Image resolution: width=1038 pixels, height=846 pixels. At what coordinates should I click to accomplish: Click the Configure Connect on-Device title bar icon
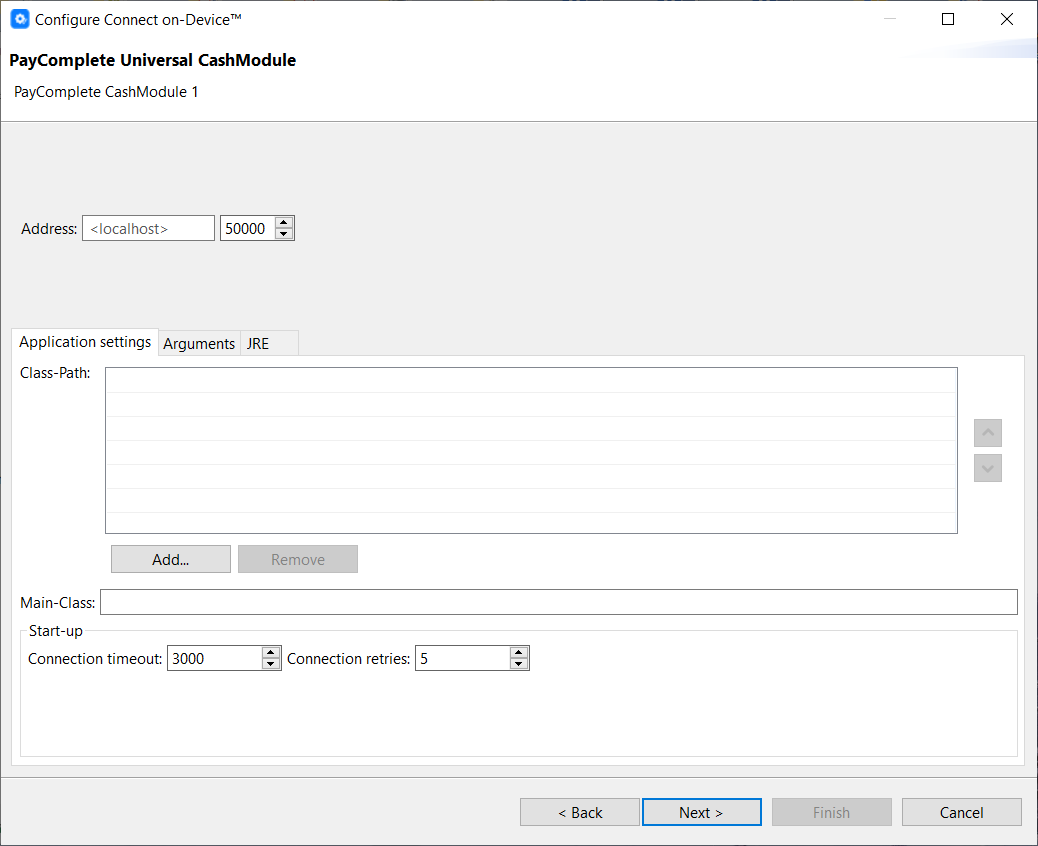tap(20, 18)
